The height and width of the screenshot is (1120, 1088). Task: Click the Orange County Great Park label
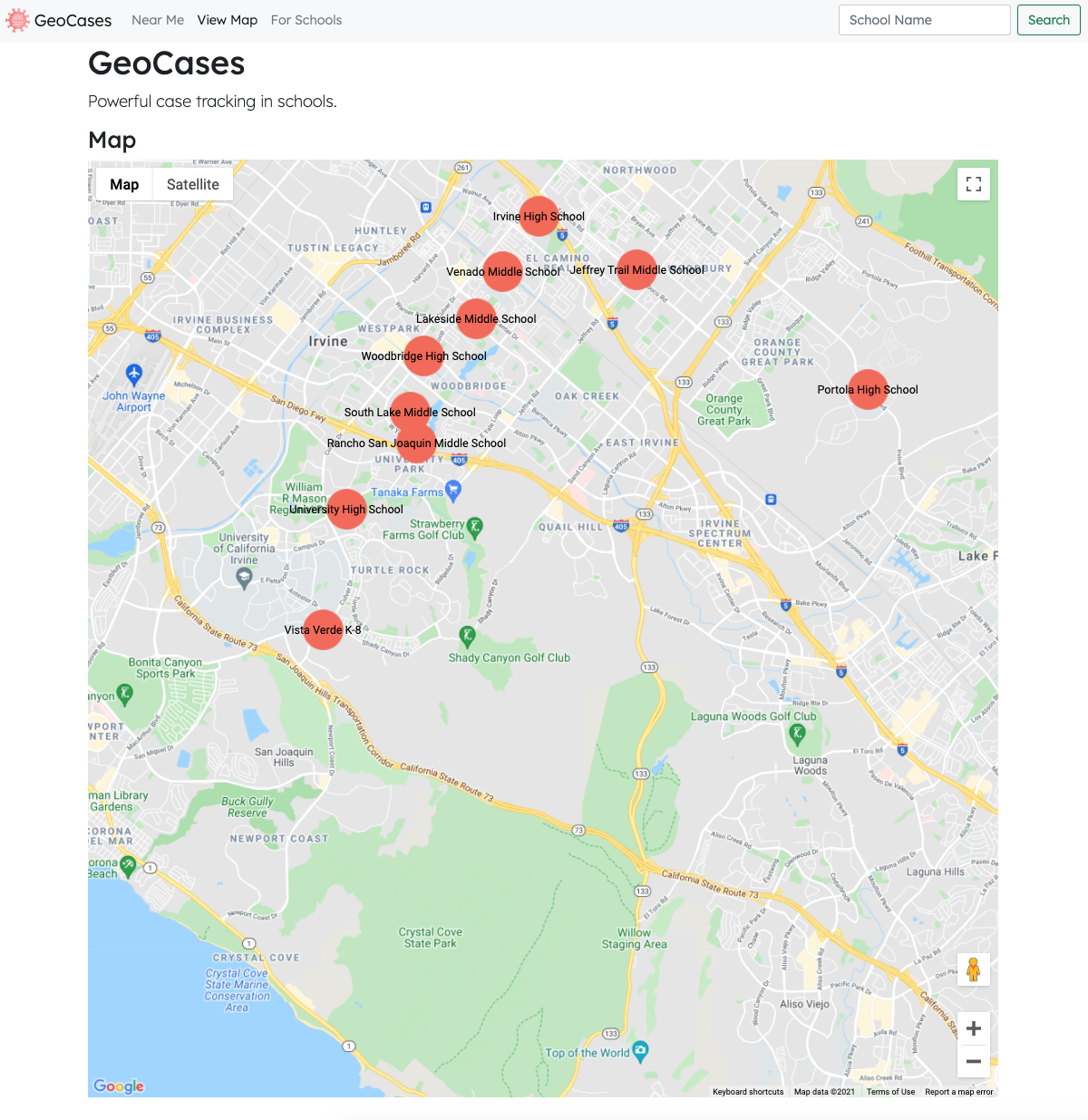click(724, 410)
